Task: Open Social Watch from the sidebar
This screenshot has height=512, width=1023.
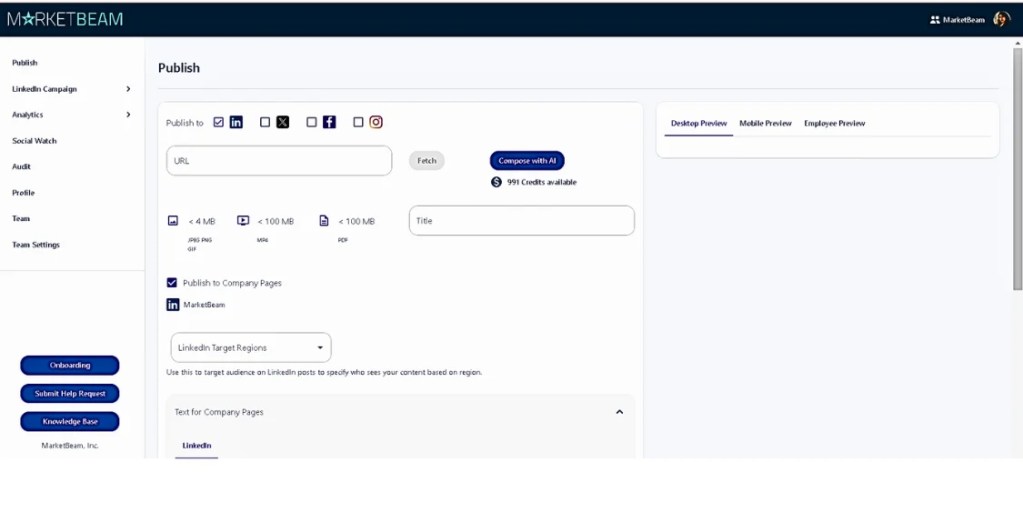Action: [34, 141]
